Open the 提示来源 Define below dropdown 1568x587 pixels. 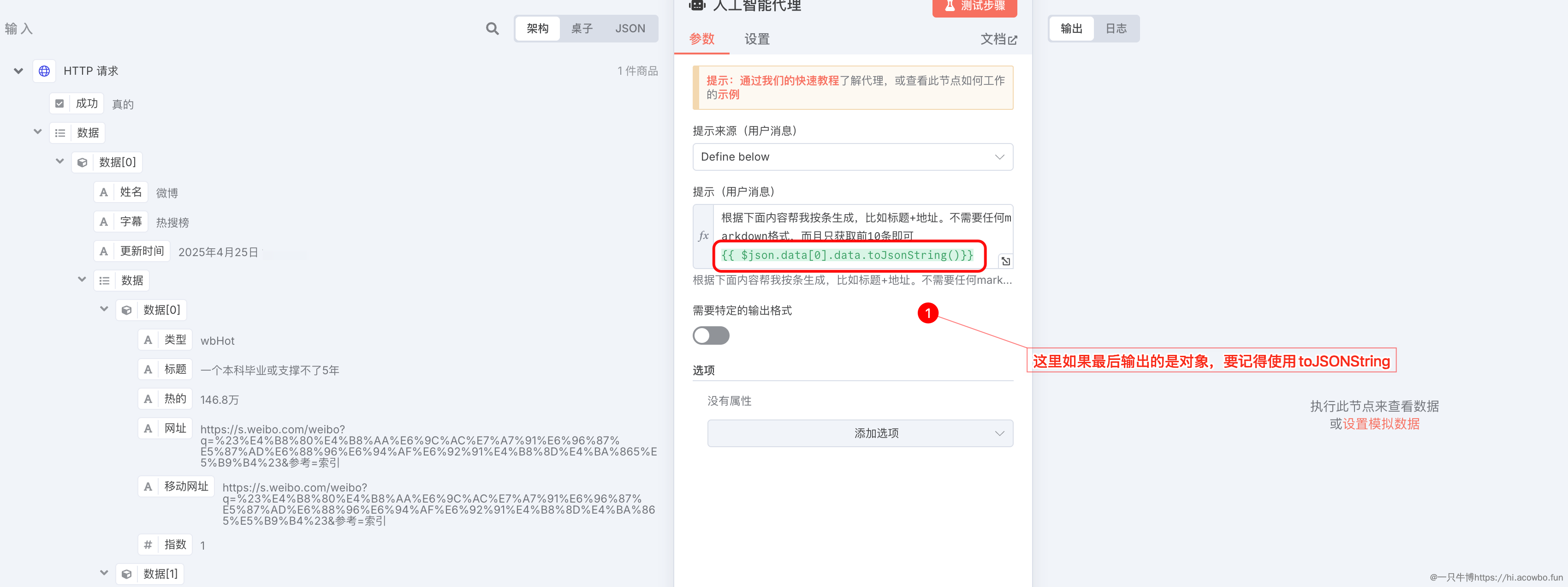tap(852, 157)
